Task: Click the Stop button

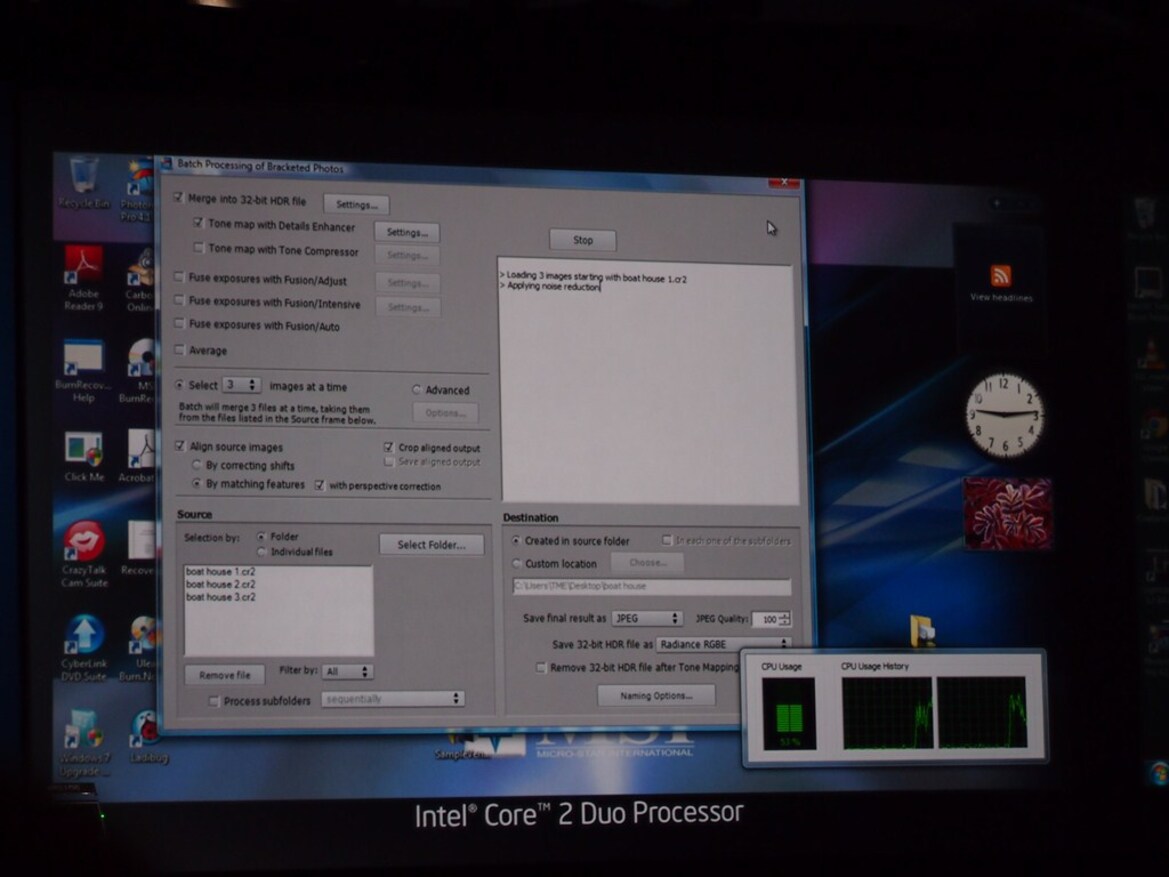Action: point(583,239)
